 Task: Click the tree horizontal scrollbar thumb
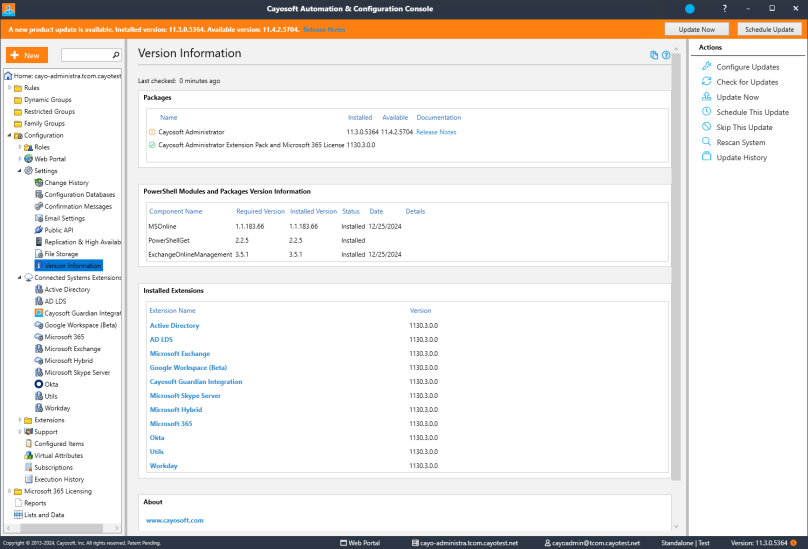(61, 528)
